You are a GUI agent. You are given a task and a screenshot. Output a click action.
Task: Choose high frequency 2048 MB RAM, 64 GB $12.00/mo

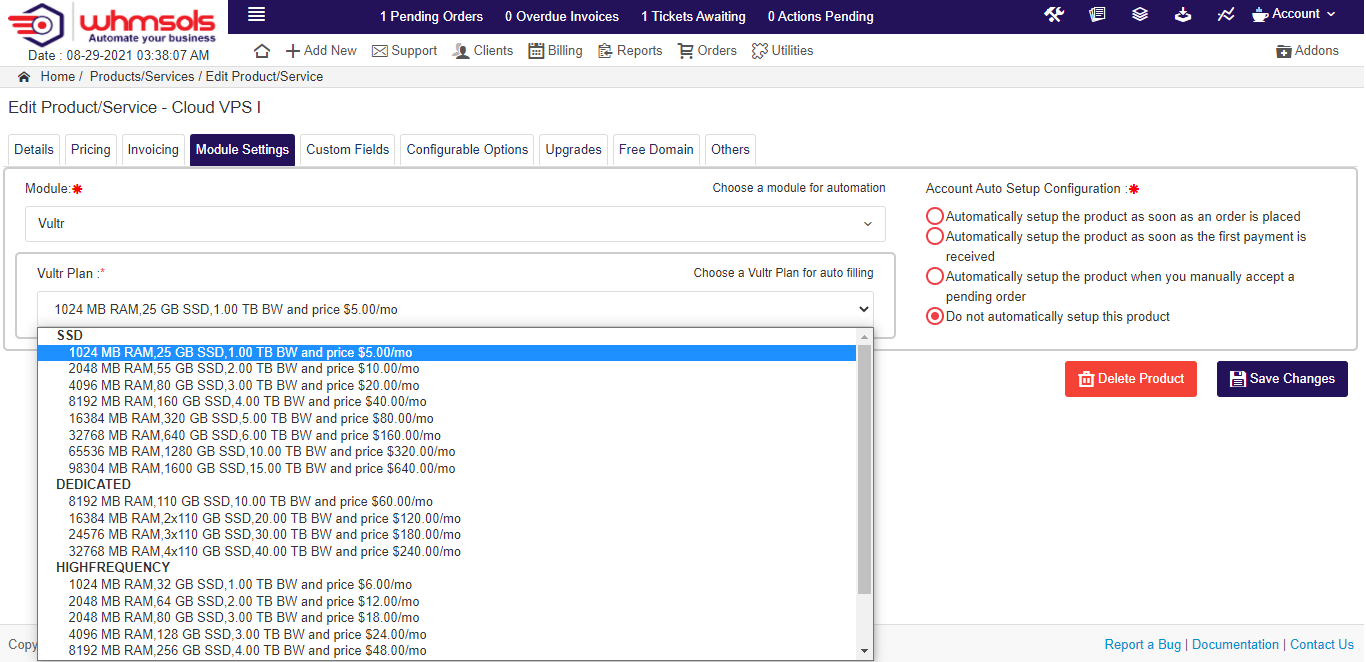coord(447,601)
